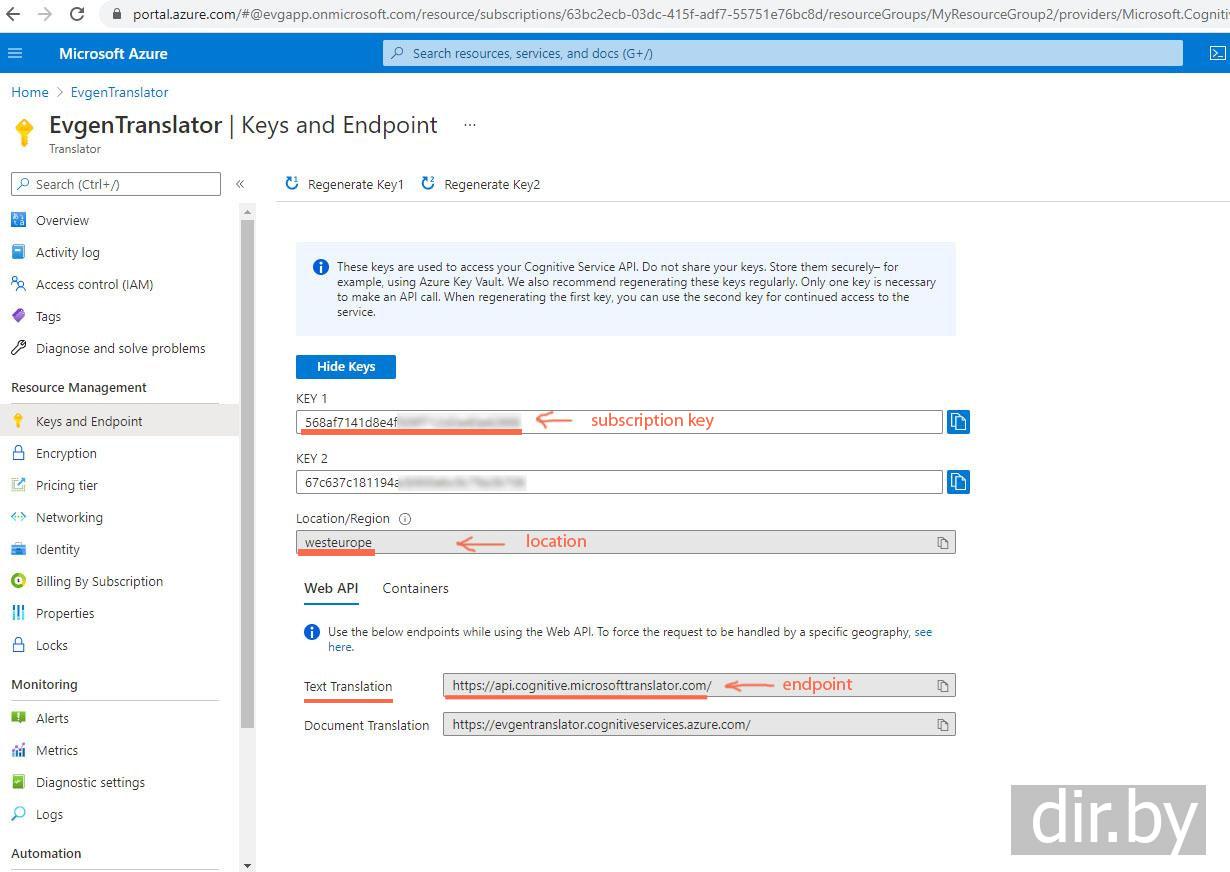Click Hide Keys button
This screenshot has height=872, width=1230.
(346, 367)
